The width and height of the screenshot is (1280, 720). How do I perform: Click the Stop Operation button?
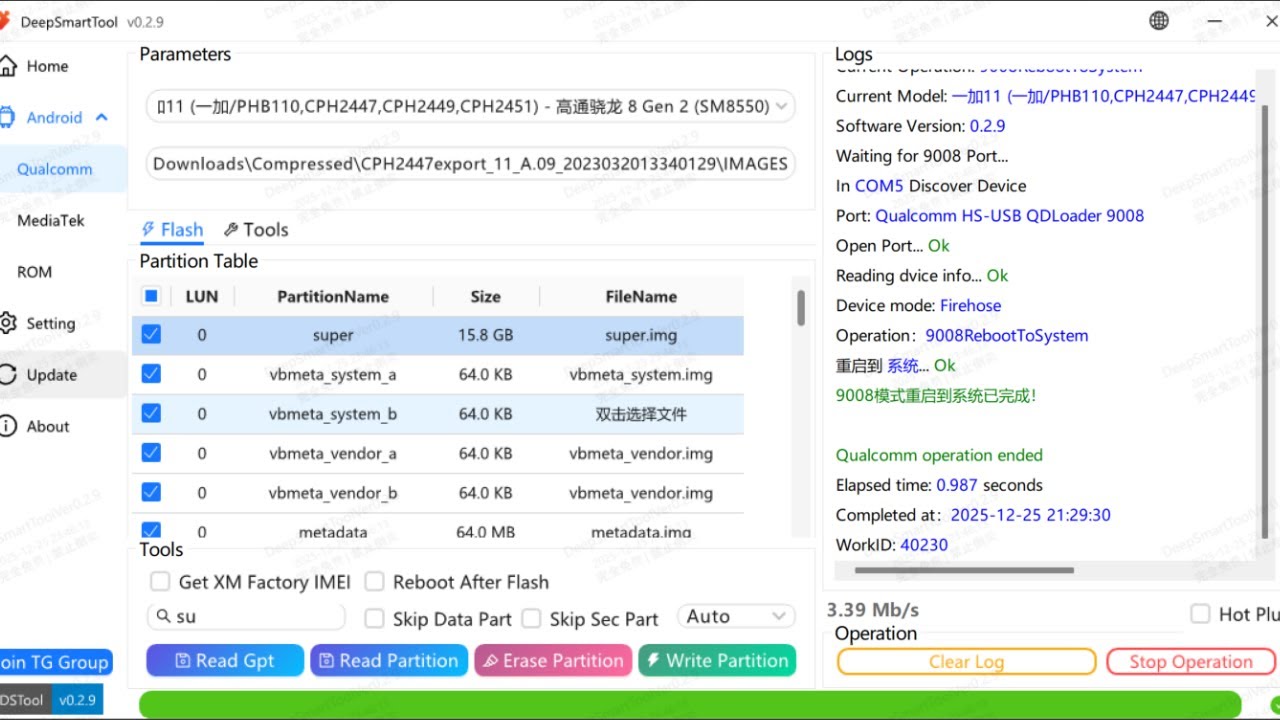(1190, 662)
